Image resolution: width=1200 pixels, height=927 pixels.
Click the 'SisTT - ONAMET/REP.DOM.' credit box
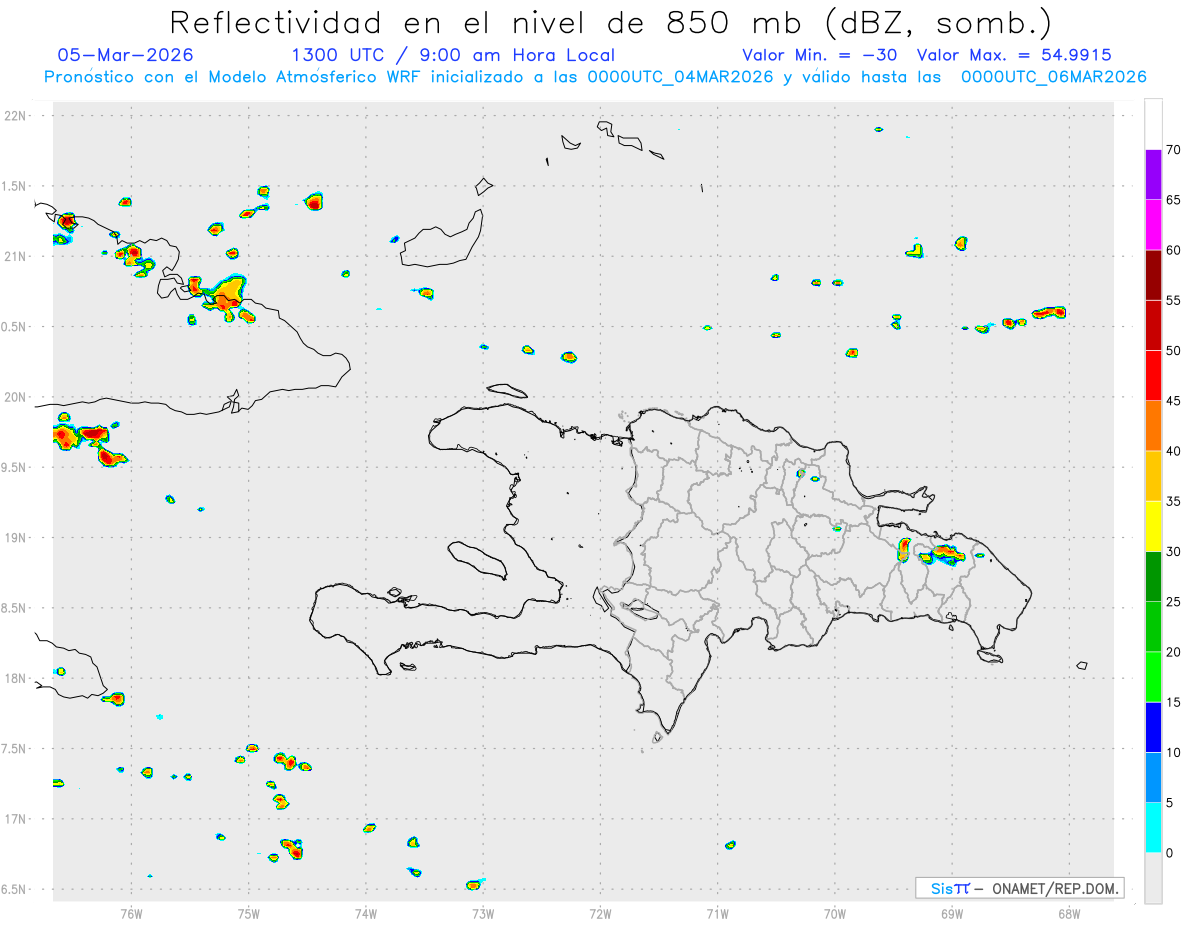[1019, 888]
